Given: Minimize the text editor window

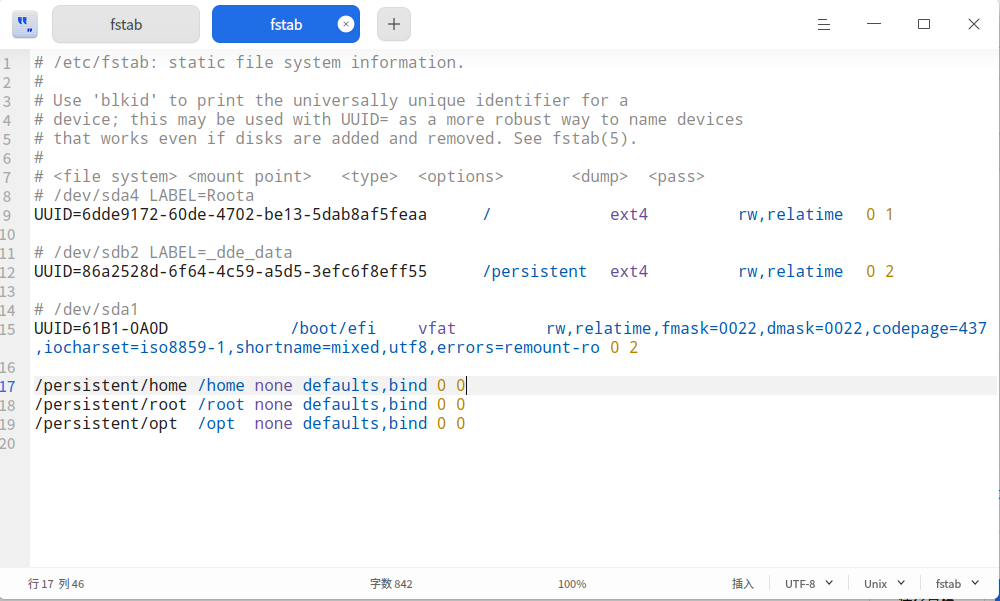Looking at the screenshot, I should tap(874, 24).
